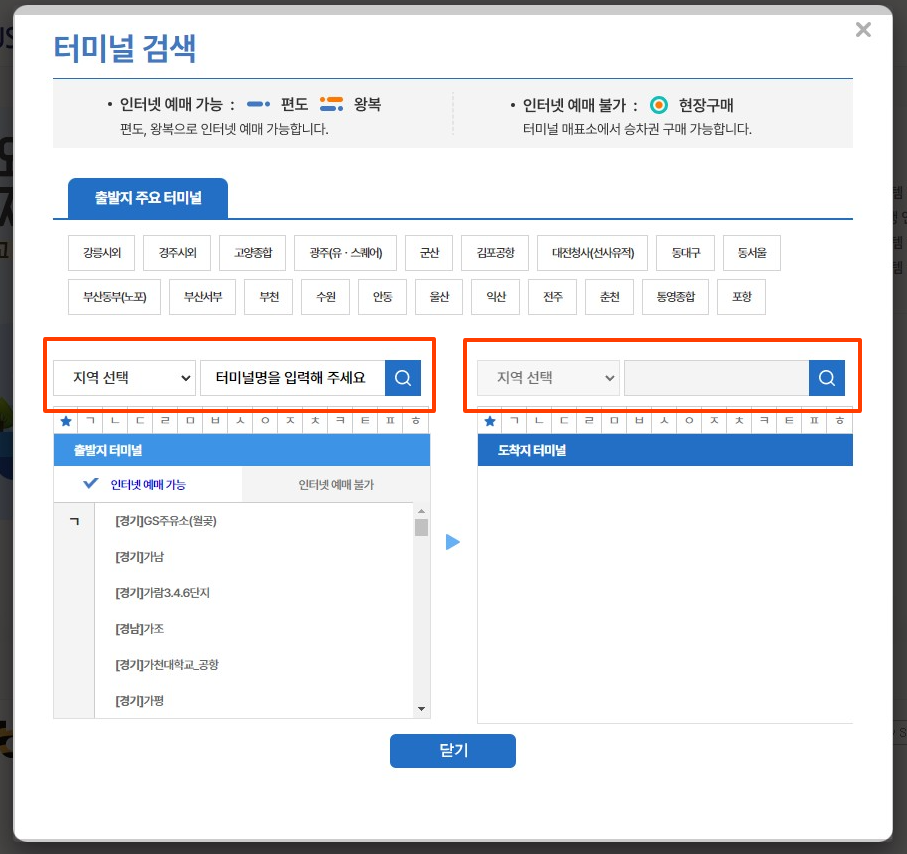Click the departure list scrollbar thumb
The width and height of the screenshot is (907, 854).
422,527
